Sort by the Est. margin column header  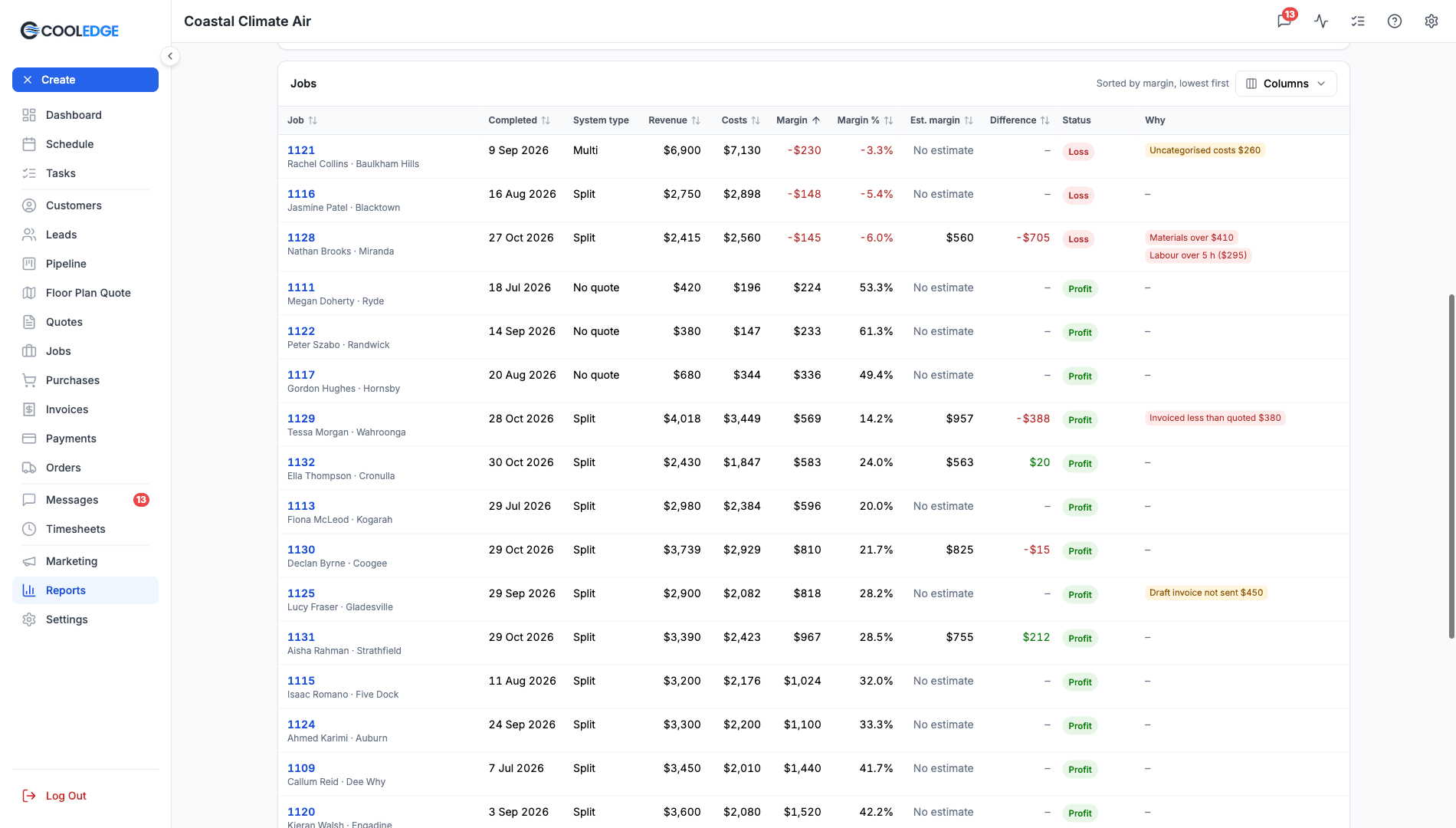coord(942,120)
